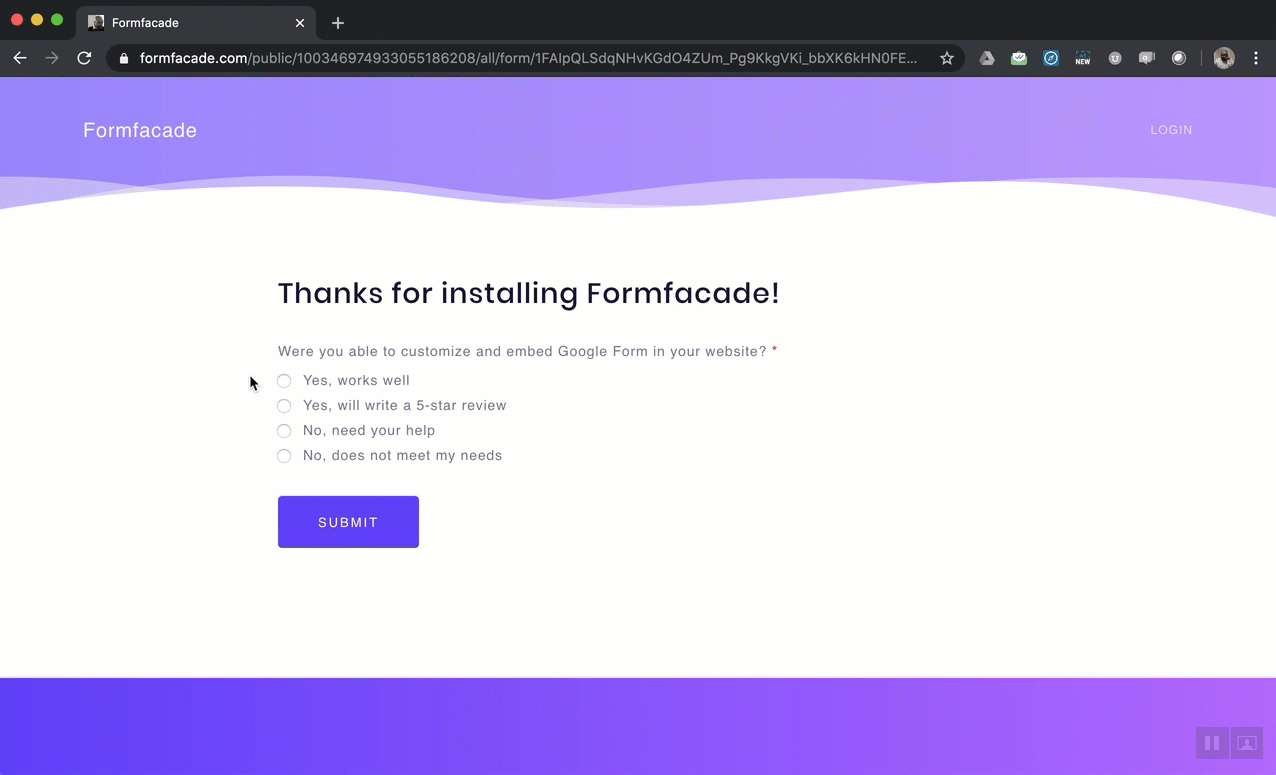Open your Chrome profile avatar menu
The image size is (1276, 775).
pyautogui.click(x=1223, y=58)
